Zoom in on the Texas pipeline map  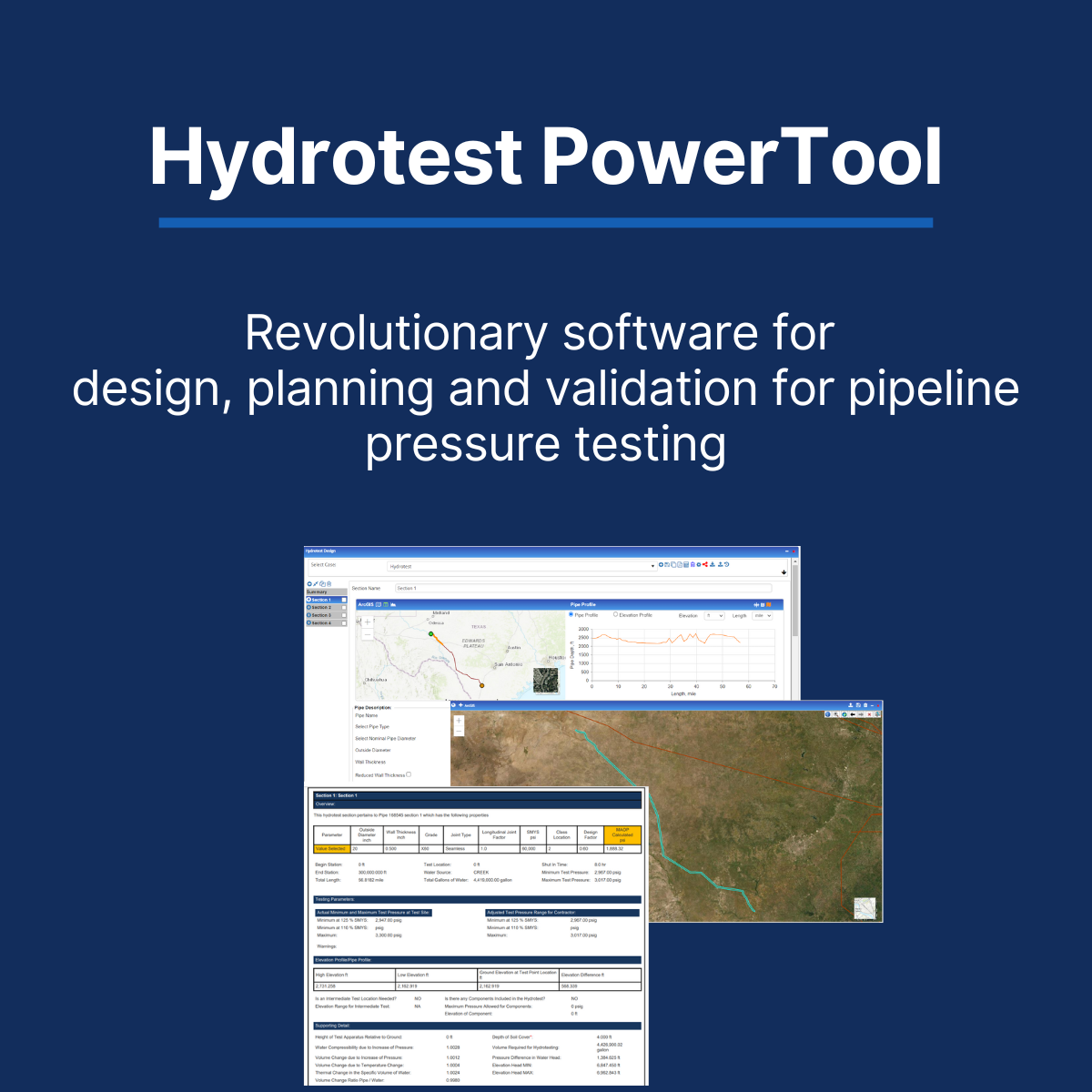click(x=368, y=623)
